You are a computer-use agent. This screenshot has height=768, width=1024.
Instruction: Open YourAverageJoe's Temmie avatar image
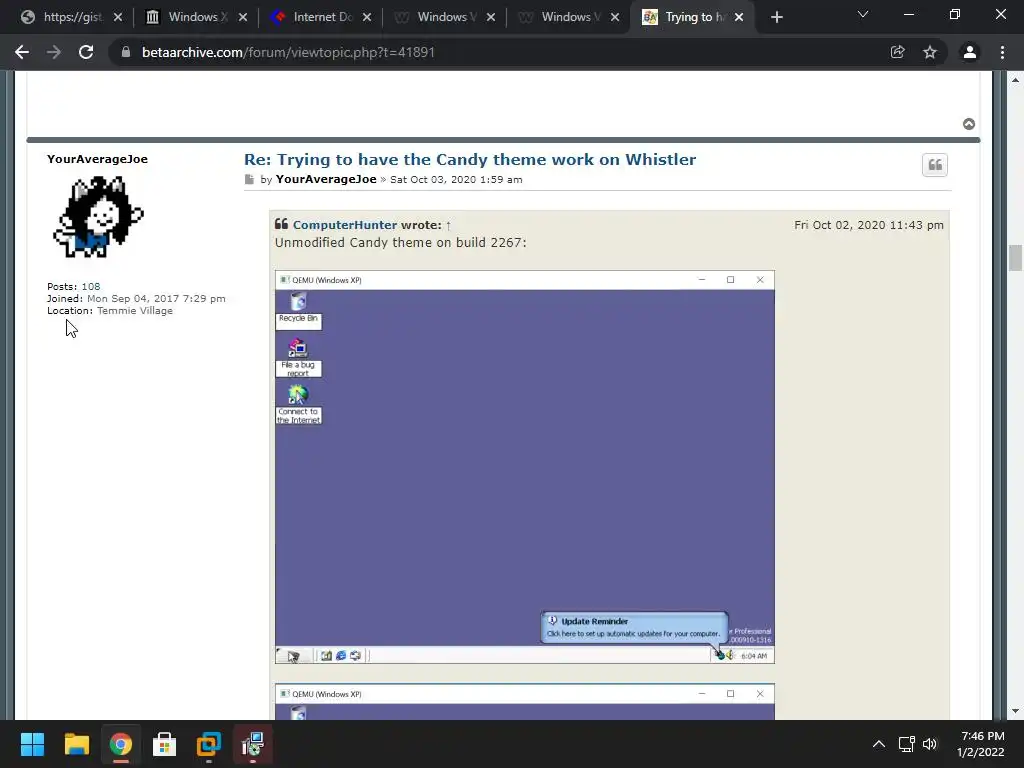98,217
